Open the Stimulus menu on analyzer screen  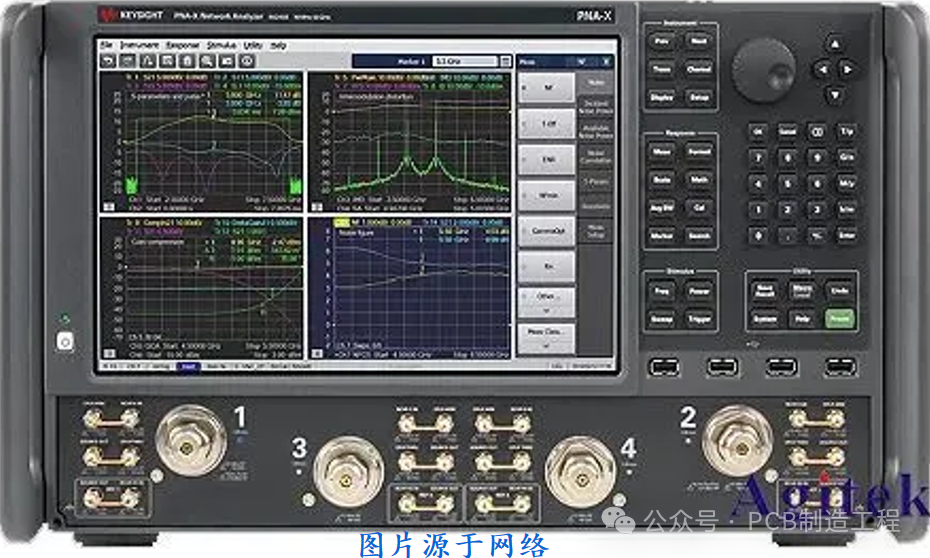pyautogui.click(x=221, y=45)
